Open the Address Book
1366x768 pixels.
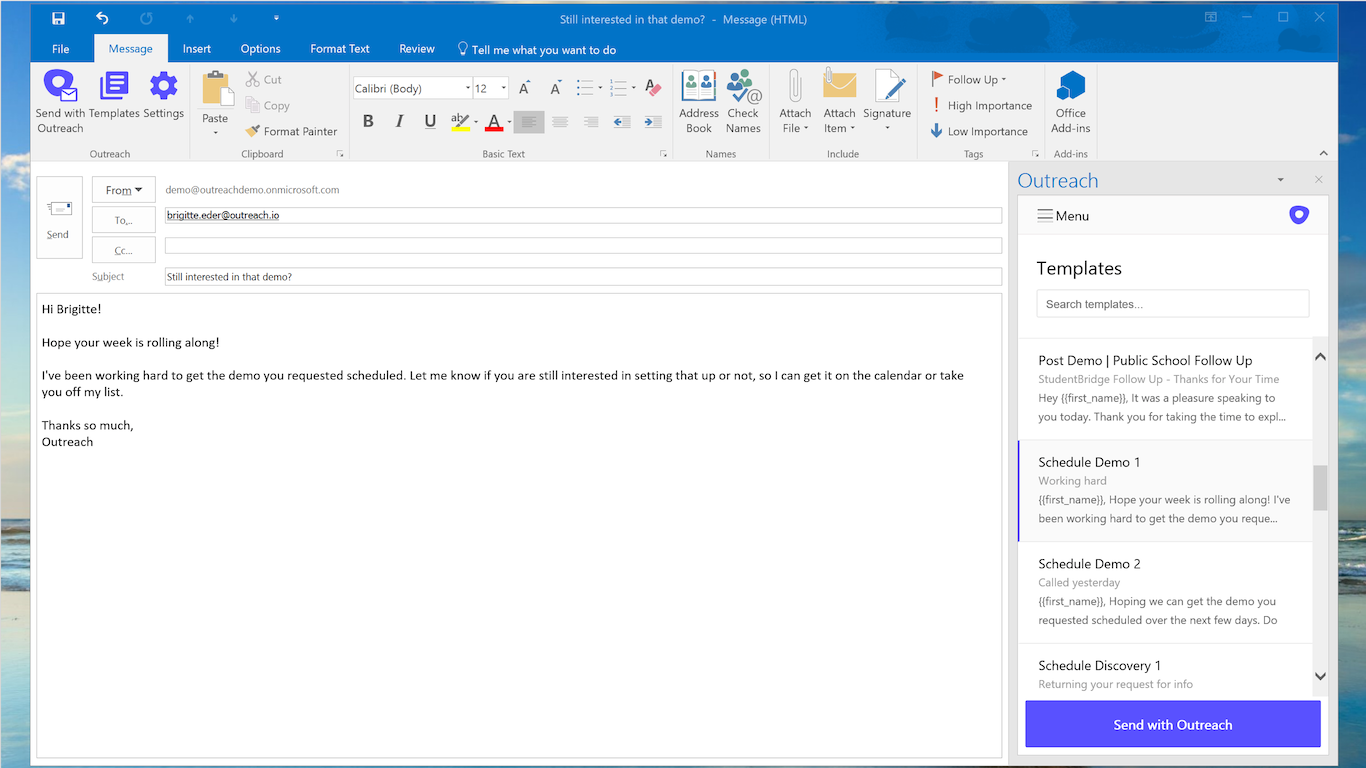[x=698, y=100]
